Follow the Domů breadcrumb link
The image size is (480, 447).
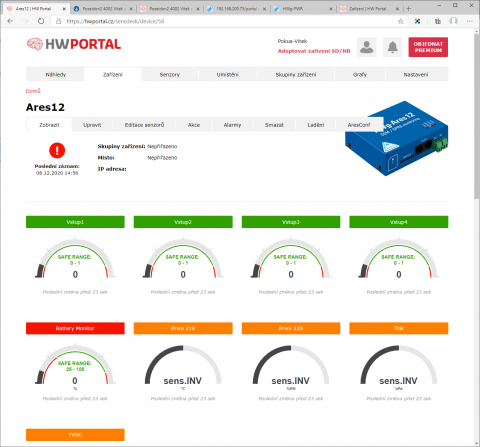(33, 91)
